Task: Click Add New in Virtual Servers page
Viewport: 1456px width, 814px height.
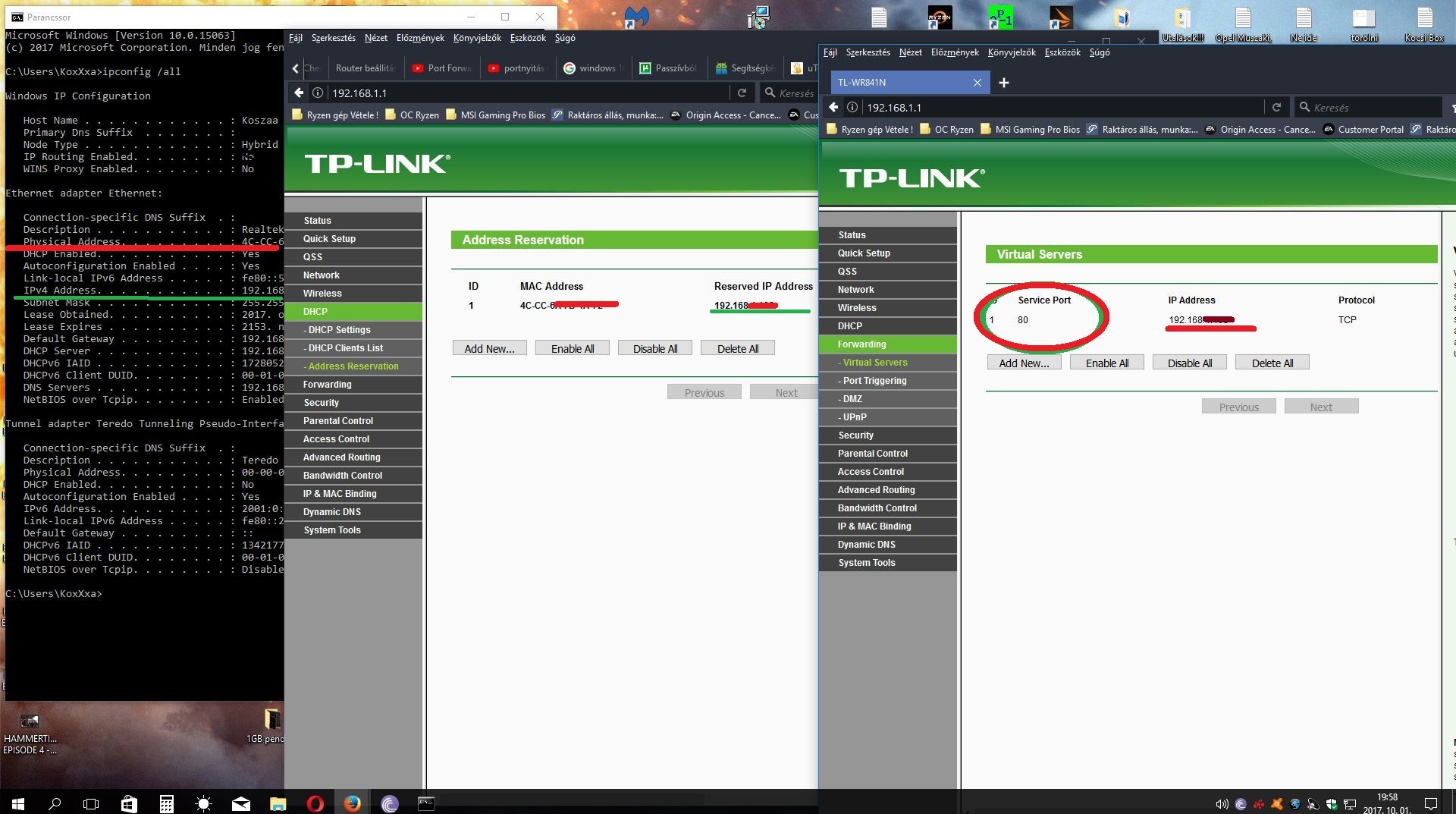Action: pos(1024,363)
